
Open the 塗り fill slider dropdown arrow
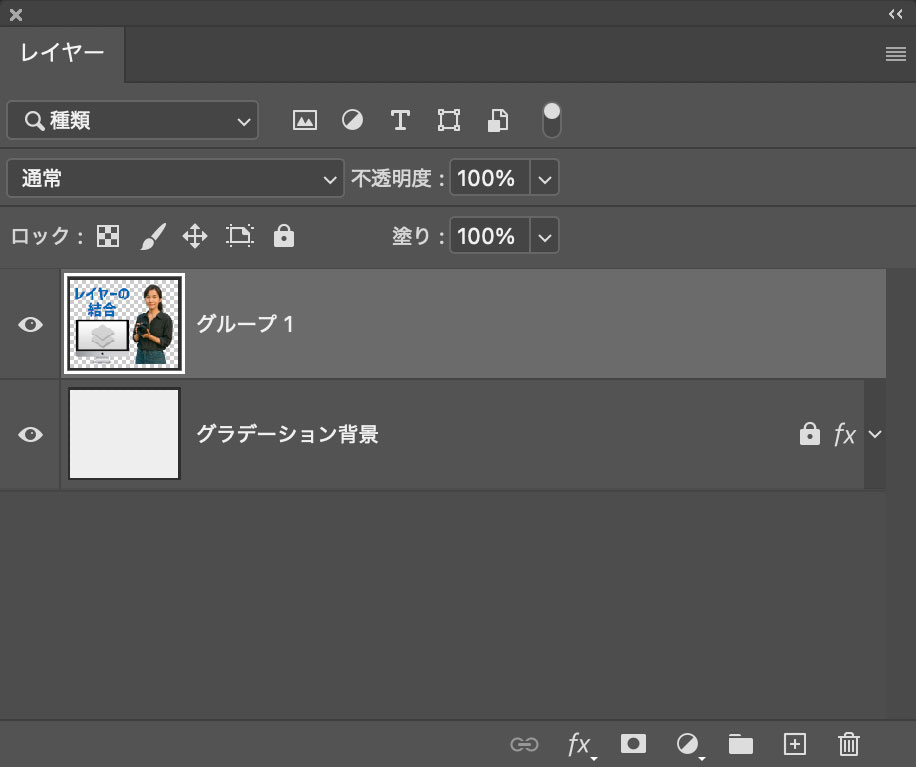[544, 236]
